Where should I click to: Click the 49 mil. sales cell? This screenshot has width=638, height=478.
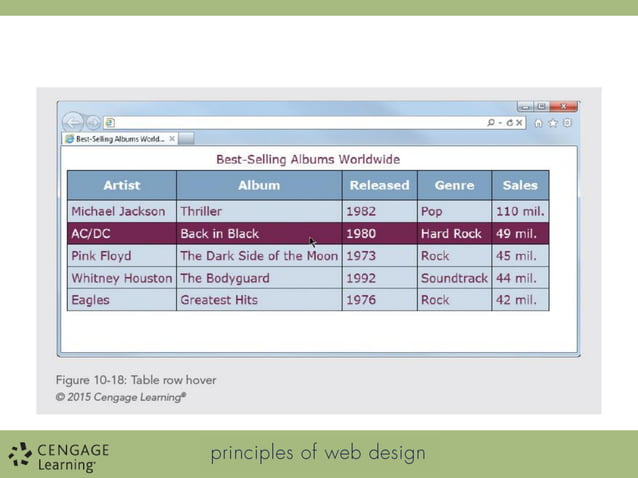520,234
